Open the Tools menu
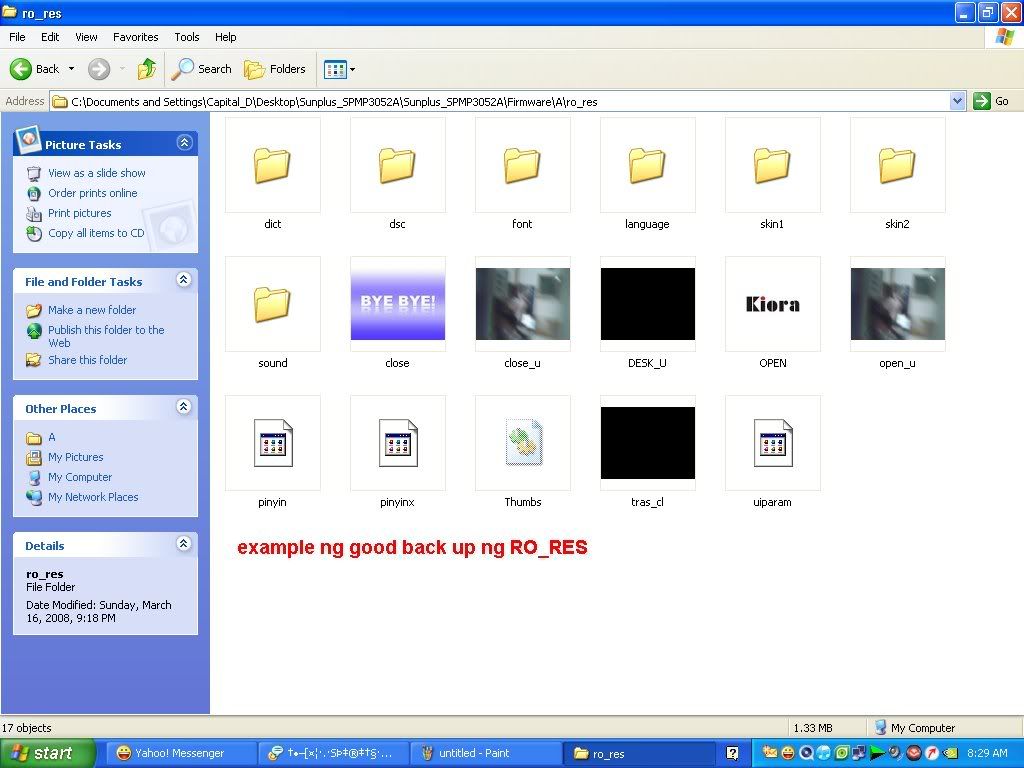This screenshot has height=768, width=1024. pos(187,37)
